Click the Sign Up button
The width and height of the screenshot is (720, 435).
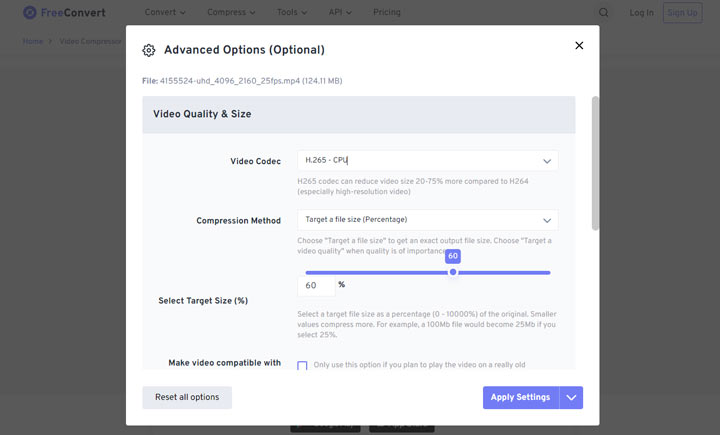[x=682, y=13]
